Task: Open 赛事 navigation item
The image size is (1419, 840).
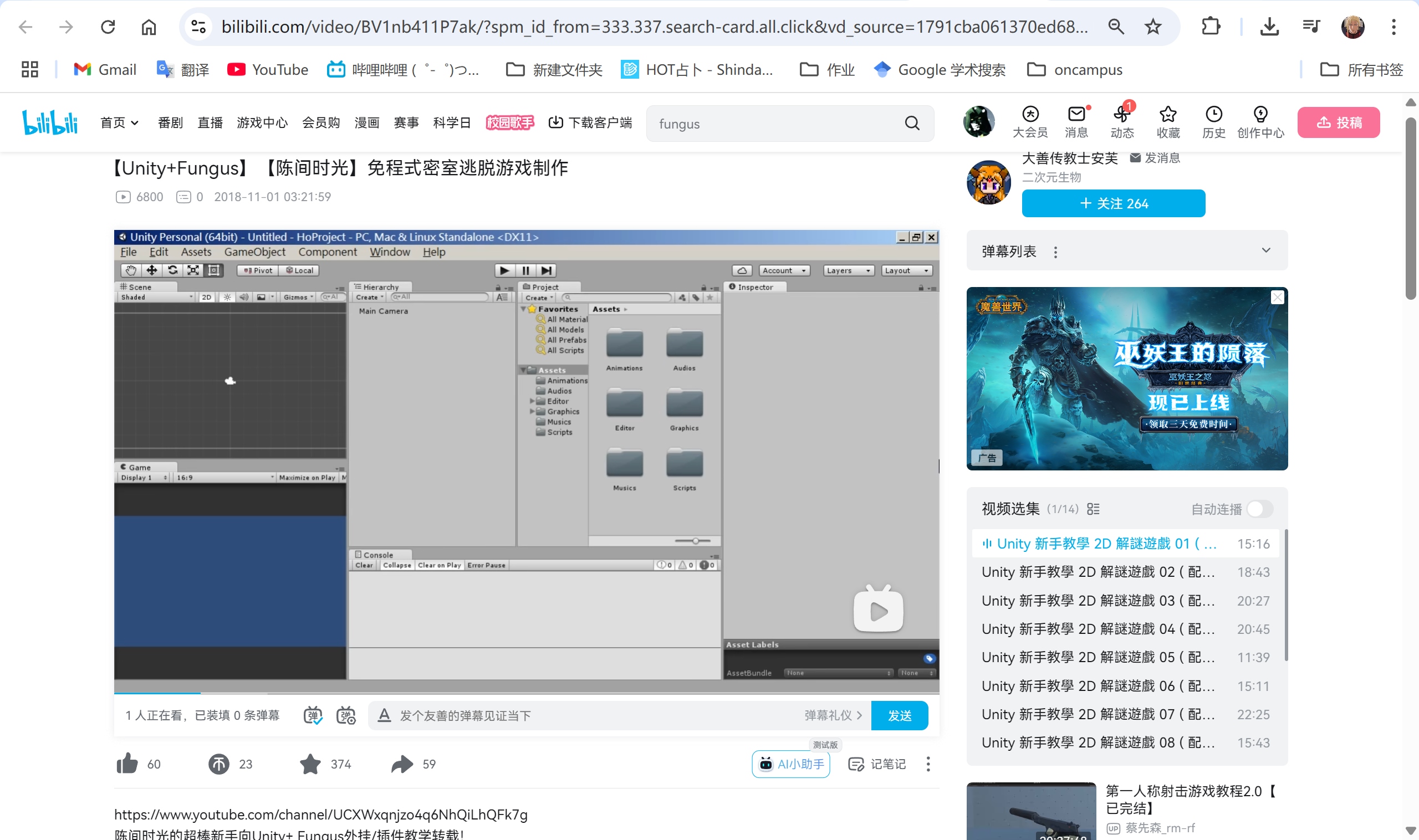Action: 406,122
